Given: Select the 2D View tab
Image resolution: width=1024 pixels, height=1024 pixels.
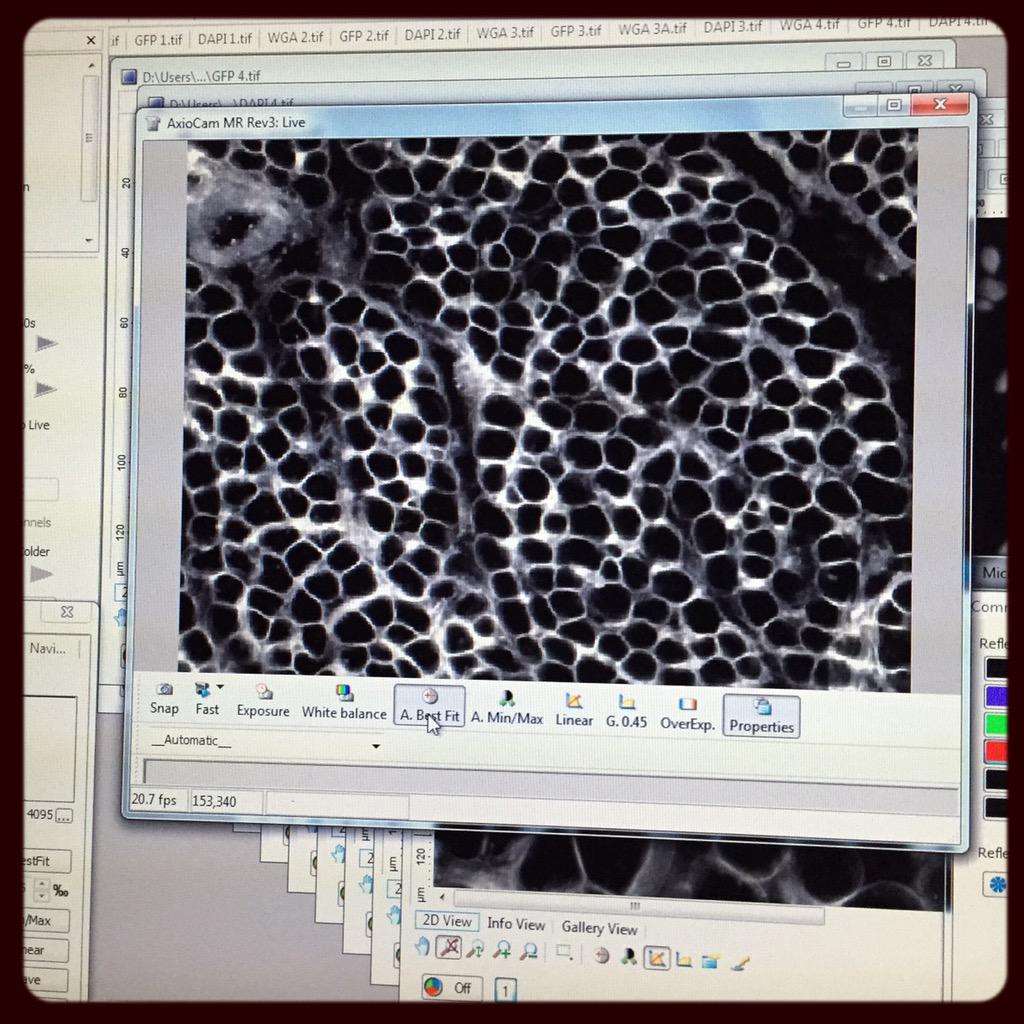Looking at the screenshot, I should coord(447,921).
